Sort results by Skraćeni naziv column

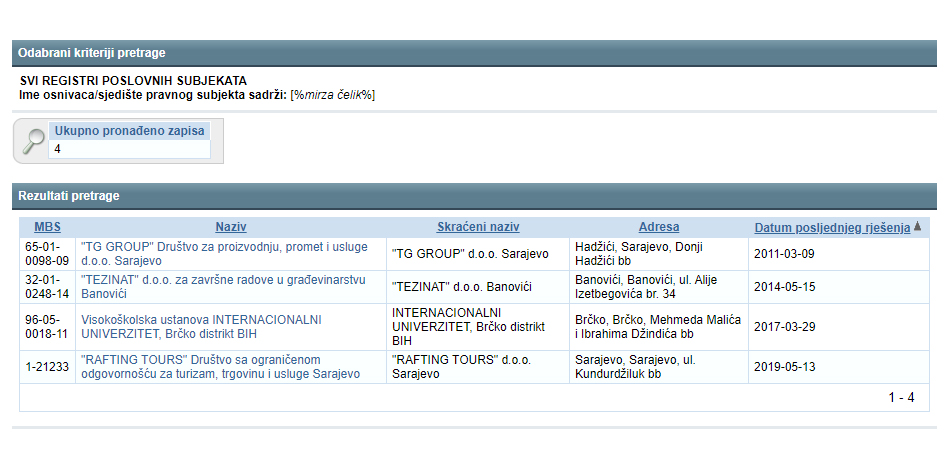(478, 227)
